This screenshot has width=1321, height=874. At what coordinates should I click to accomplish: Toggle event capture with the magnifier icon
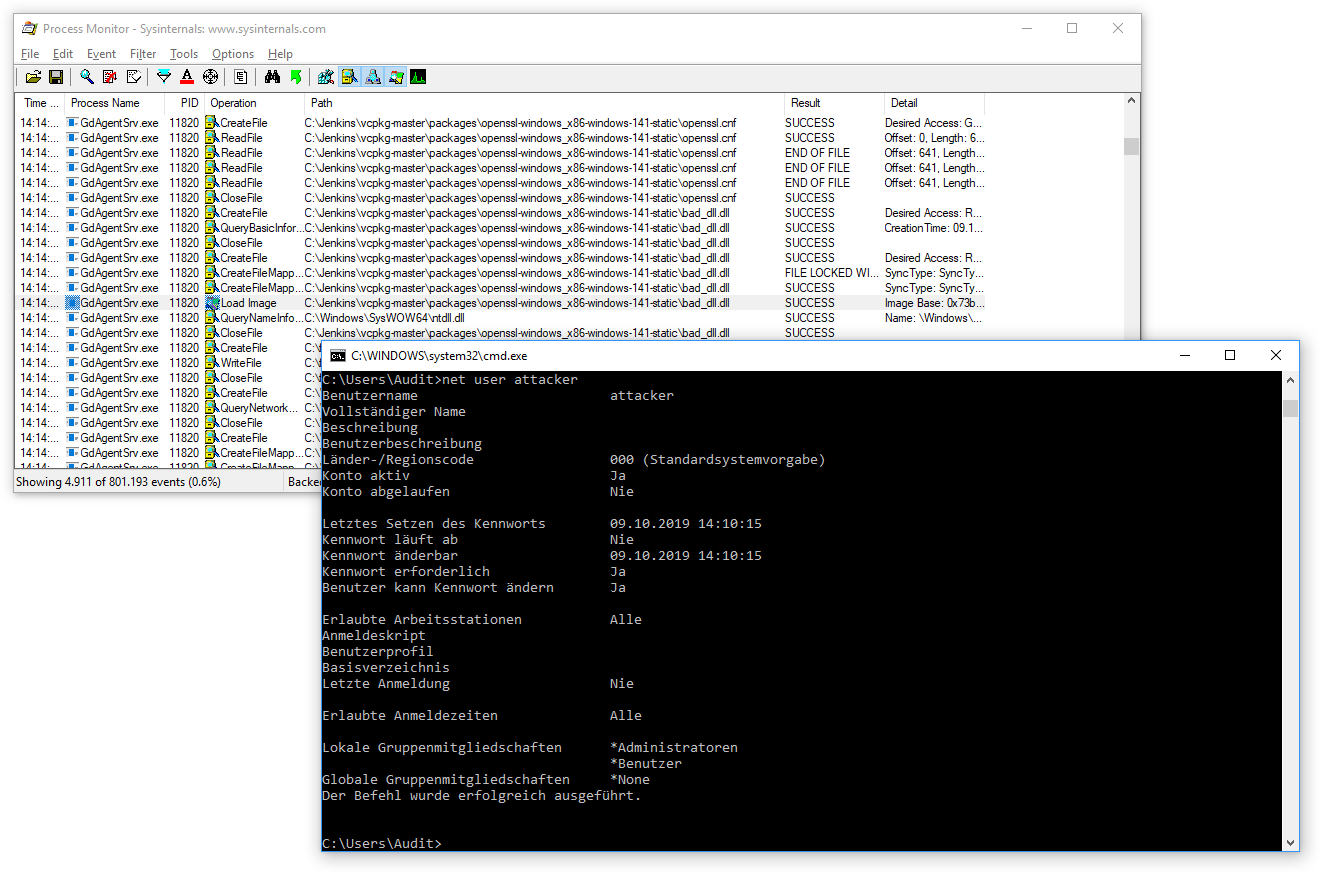[x=87, y=77]
